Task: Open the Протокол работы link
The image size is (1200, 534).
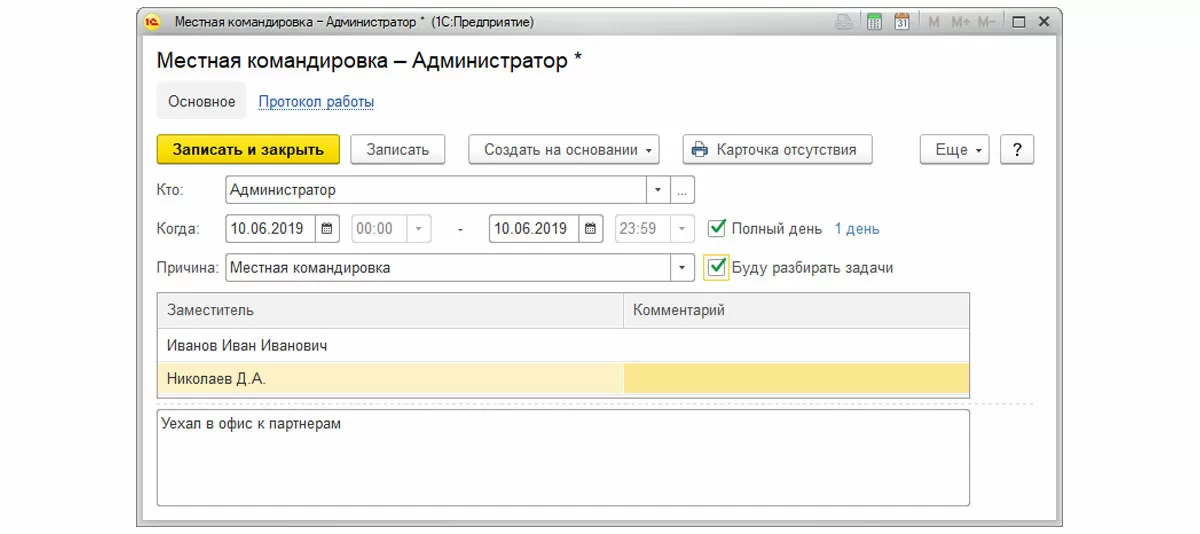Action: click(316, 102)
